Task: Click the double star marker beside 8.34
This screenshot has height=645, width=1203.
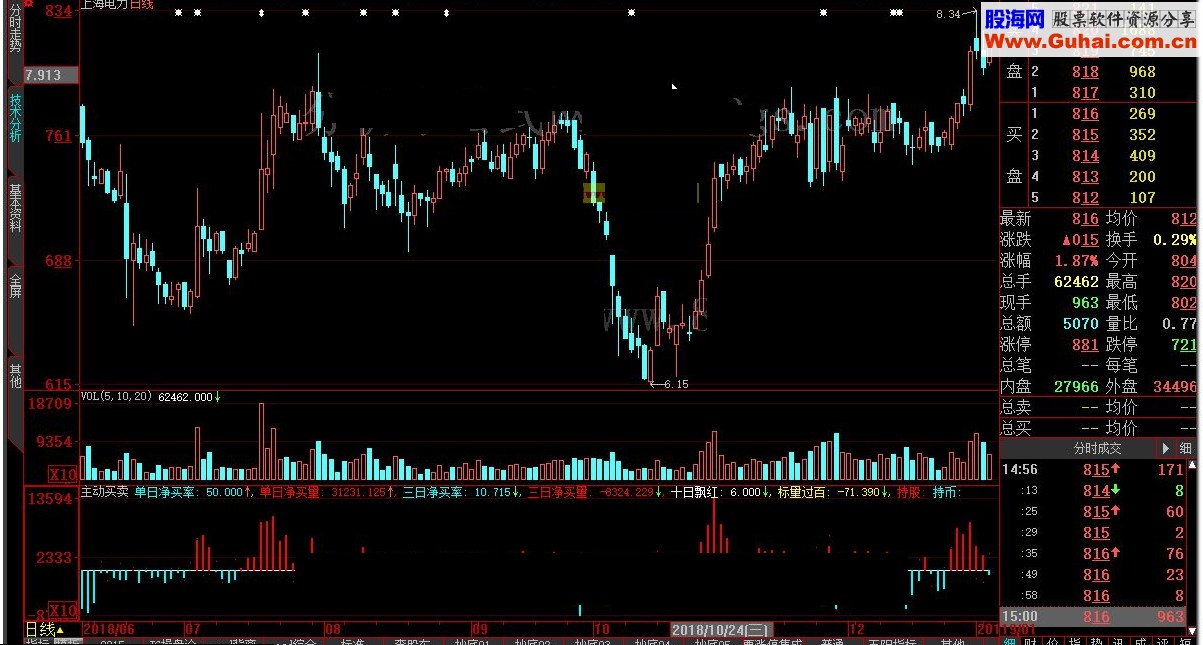Action: (x=897, y=13)
